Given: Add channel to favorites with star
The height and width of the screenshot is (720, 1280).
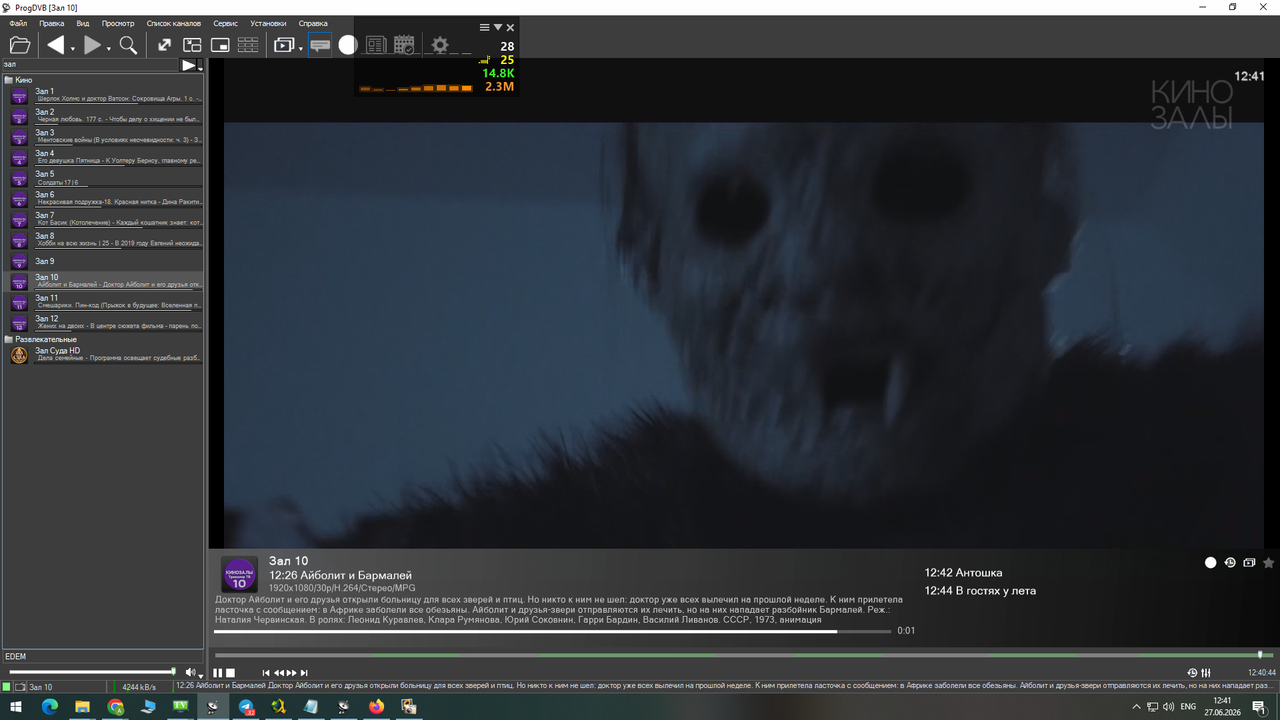Looking at the screenshot, I should (x=1269, y=563).
